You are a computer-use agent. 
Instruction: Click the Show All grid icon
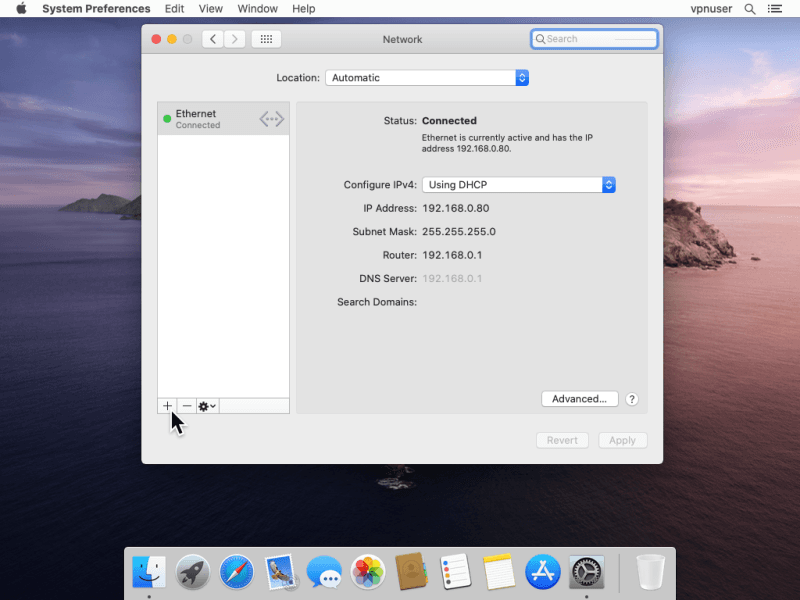pyautogui.click(x=266, y=39)
